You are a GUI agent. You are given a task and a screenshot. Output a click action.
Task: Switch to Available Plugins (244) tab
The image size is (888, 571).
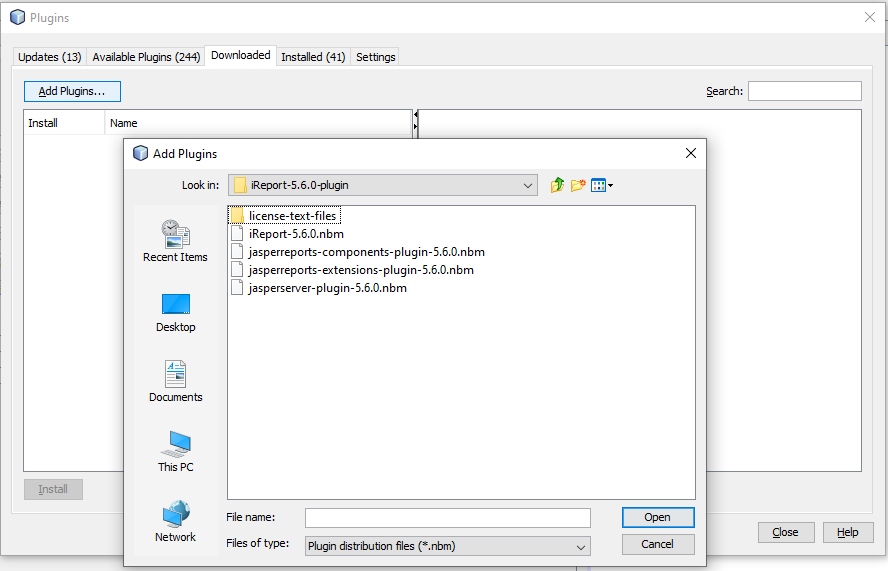point(146,57)
